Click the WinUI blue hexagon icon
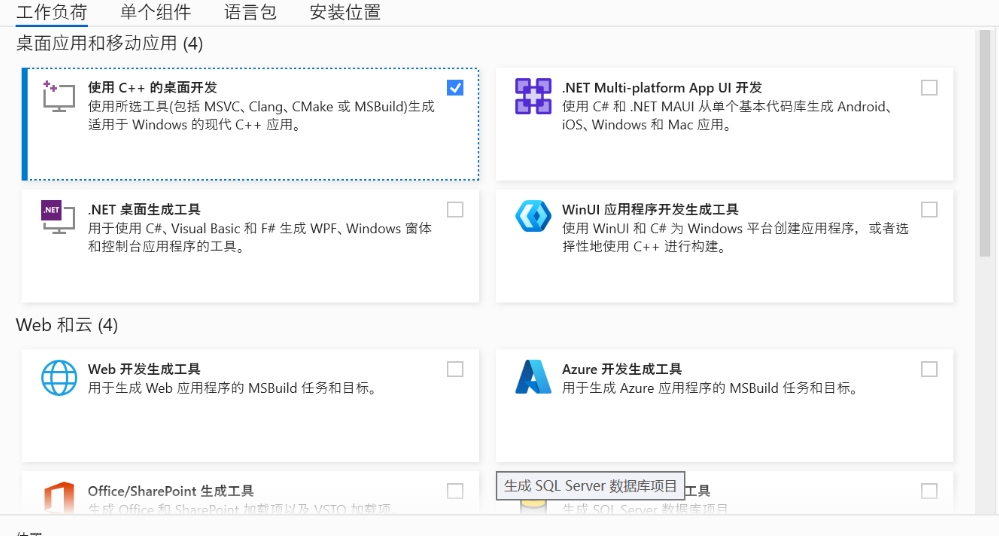Image resolution: width=999 pixels, height=536 pixels. [x=533, y=217]
